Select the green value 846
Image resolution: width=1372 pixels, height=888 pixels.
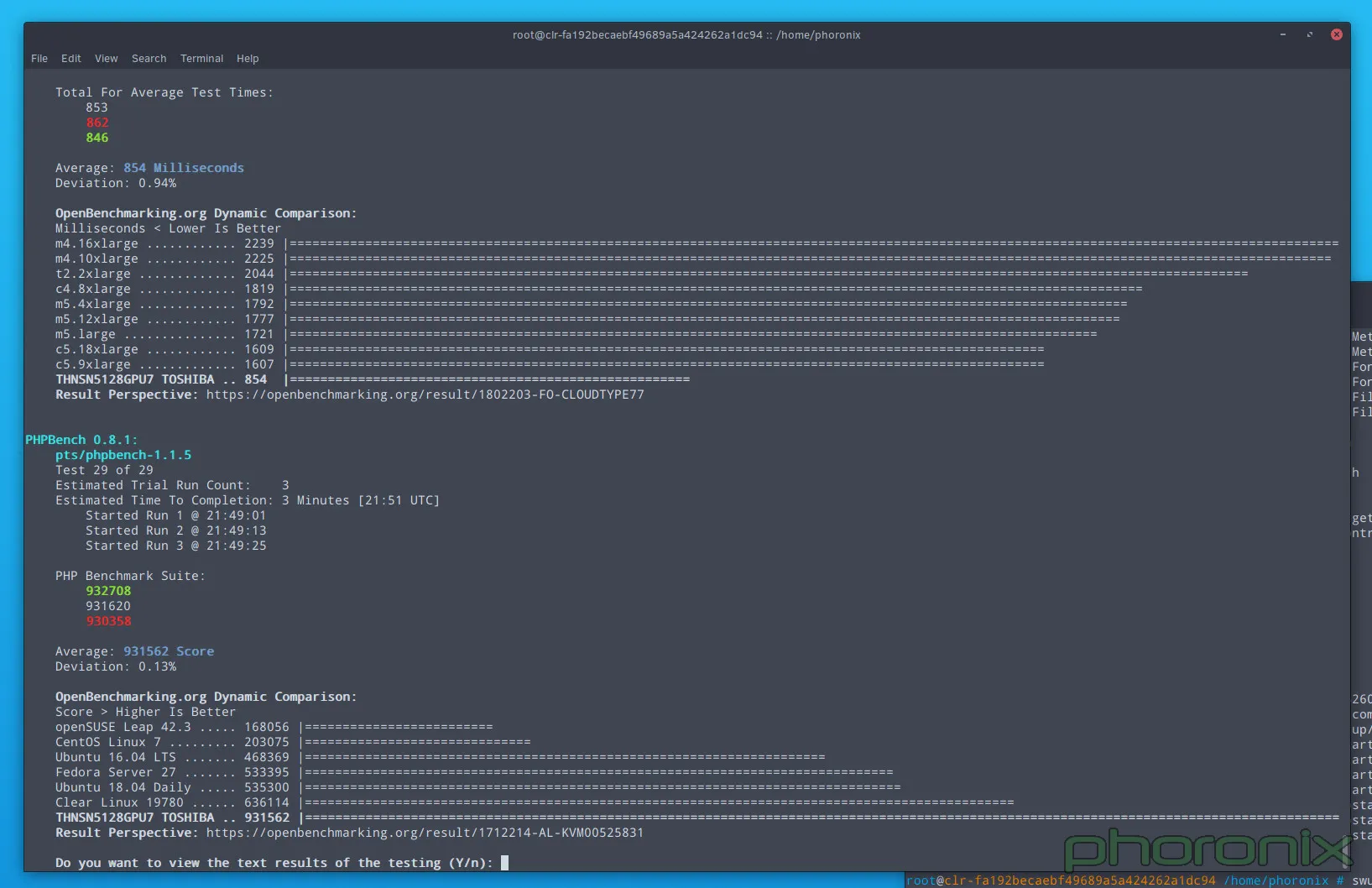[97, 138]
